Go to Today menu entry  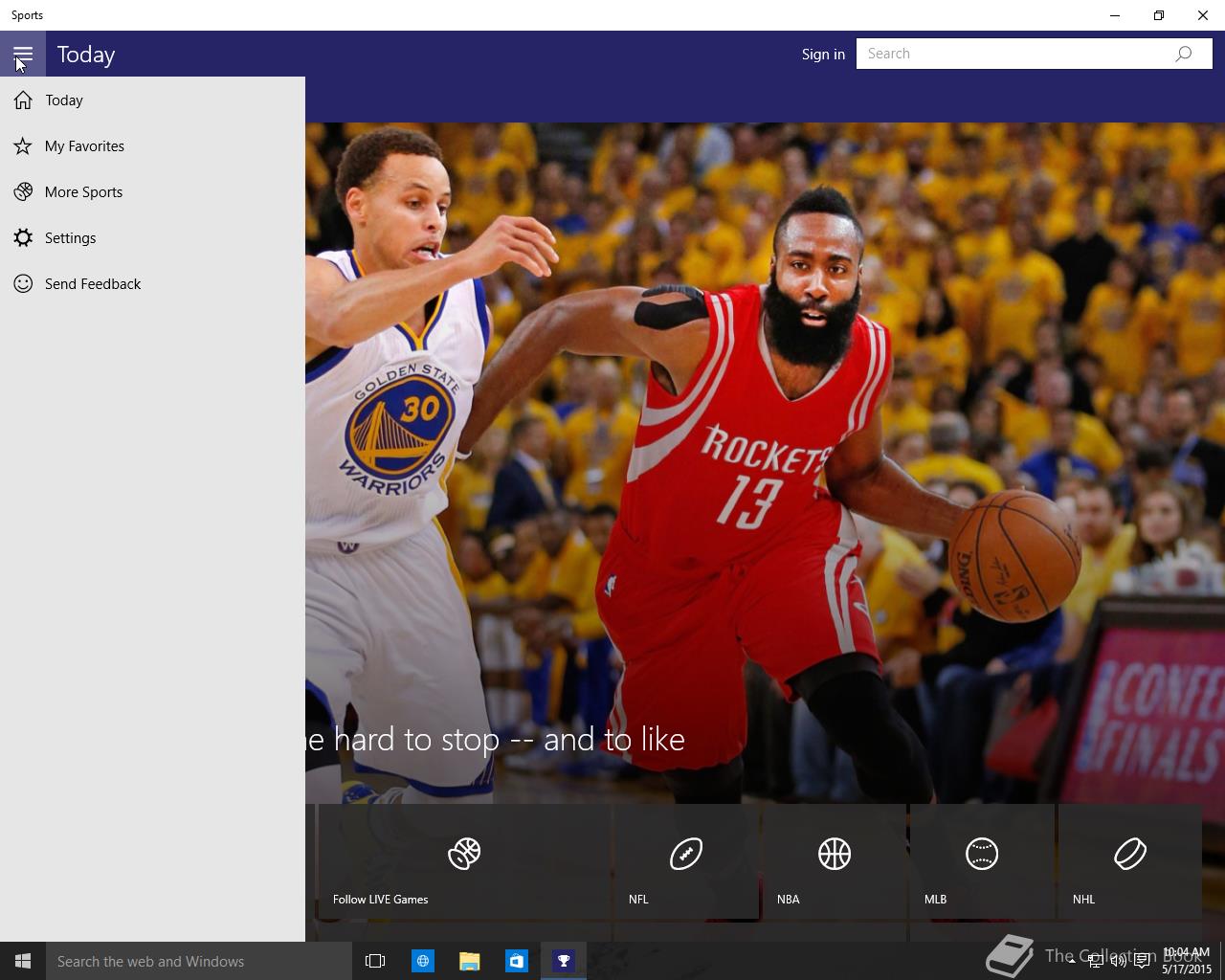tap(152, 100)
